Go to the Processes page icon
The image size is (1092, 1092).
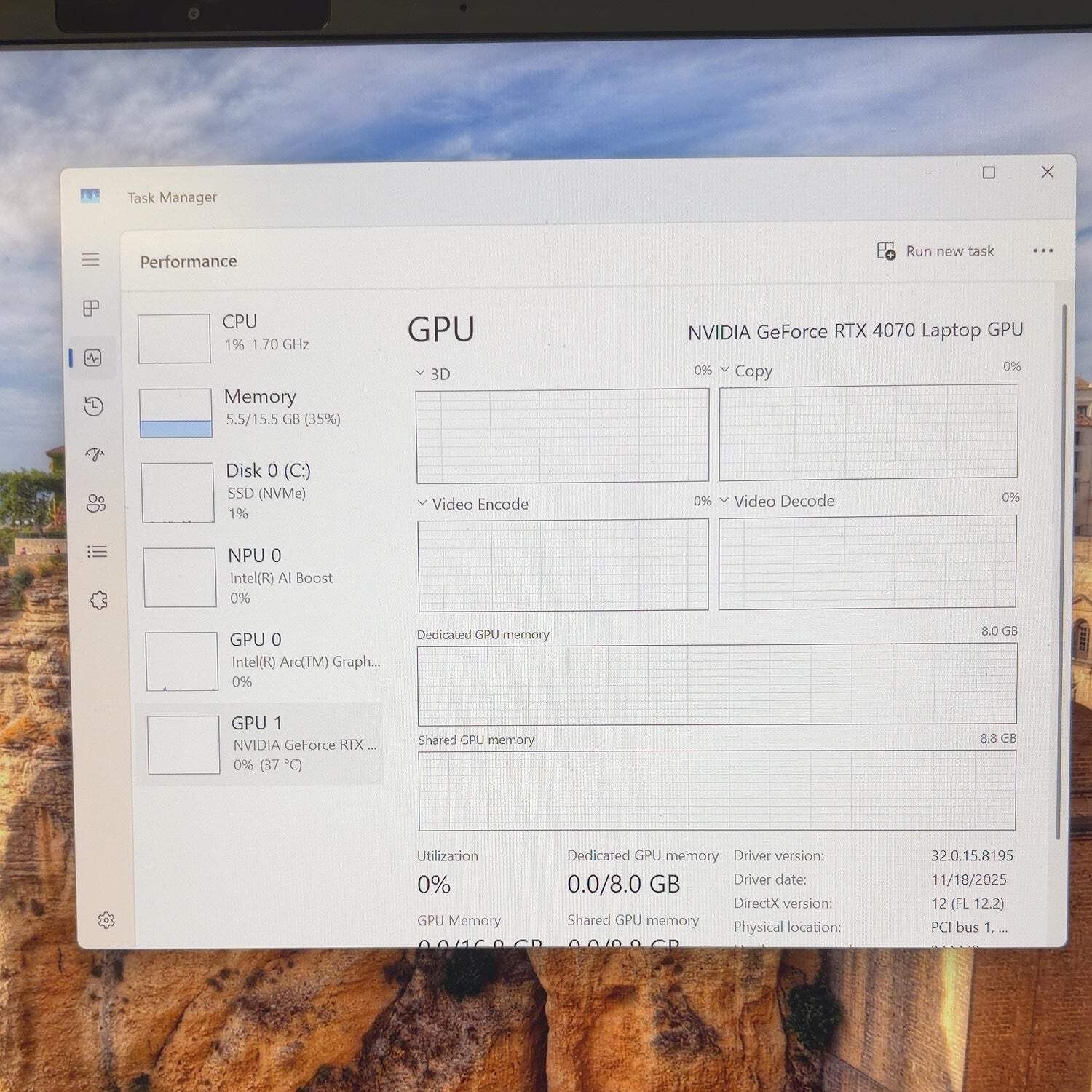[x=91, y=309]
